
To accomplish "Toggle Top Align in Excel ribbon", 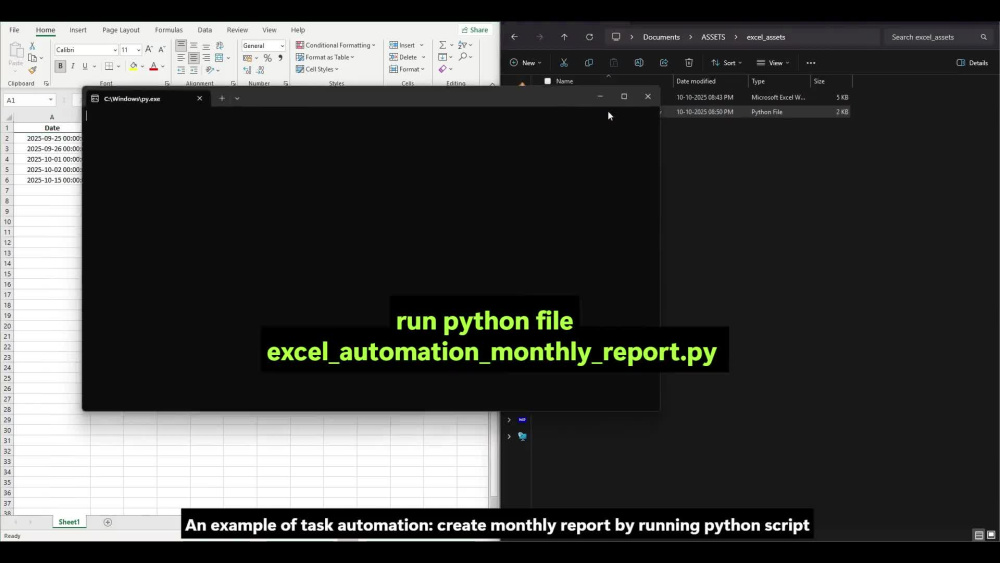I will click(181, 46).
